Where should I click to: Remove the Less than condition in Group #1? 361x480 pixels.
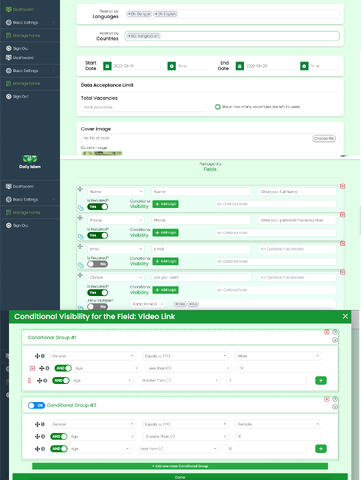click(32, 368)
